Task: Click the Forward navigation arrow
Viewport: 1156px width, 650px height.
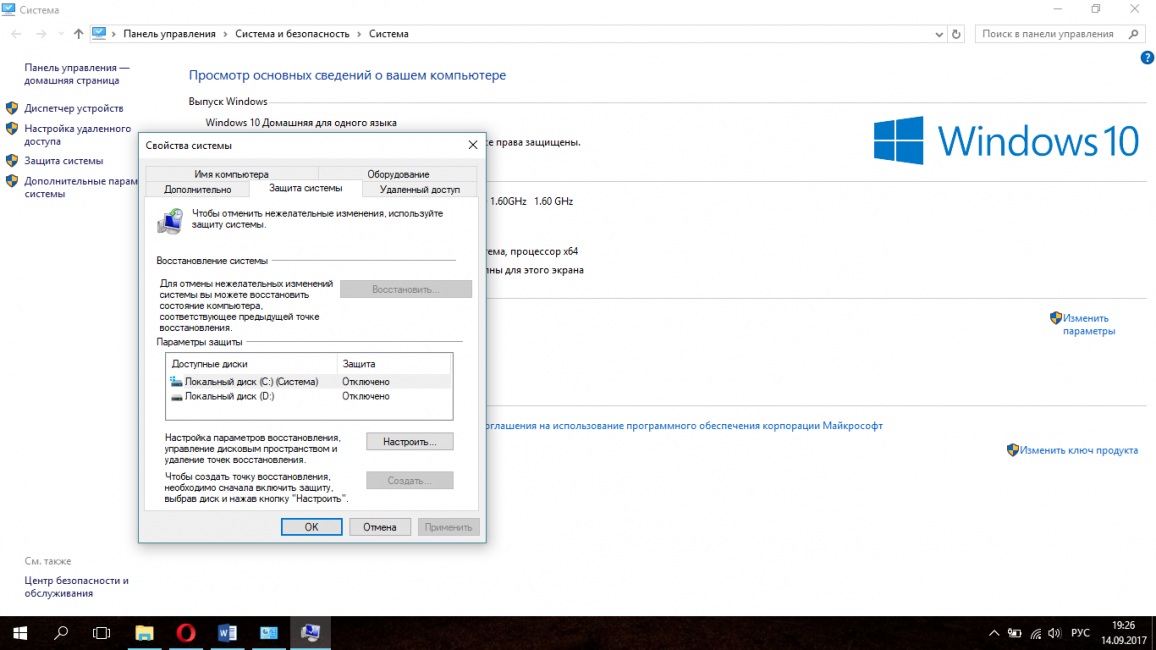Action: tap(41, 34)
